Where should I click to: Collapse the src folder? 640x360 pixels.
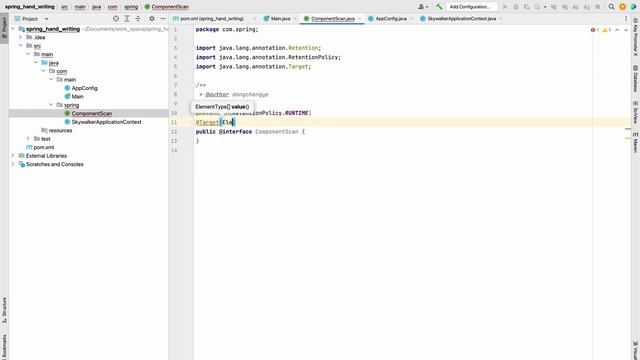tap(20, 46)
